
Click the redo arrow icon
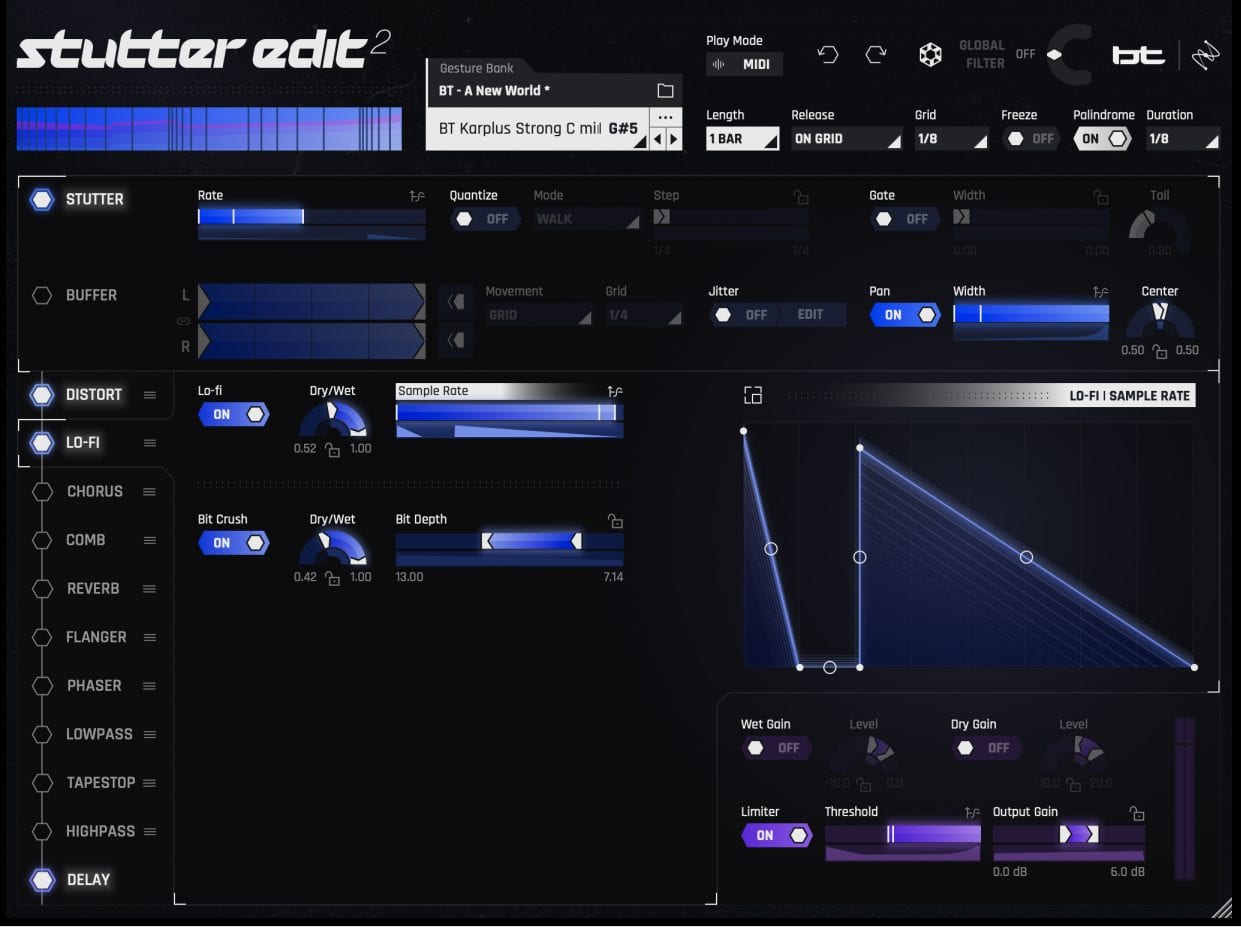coord(876,54)
